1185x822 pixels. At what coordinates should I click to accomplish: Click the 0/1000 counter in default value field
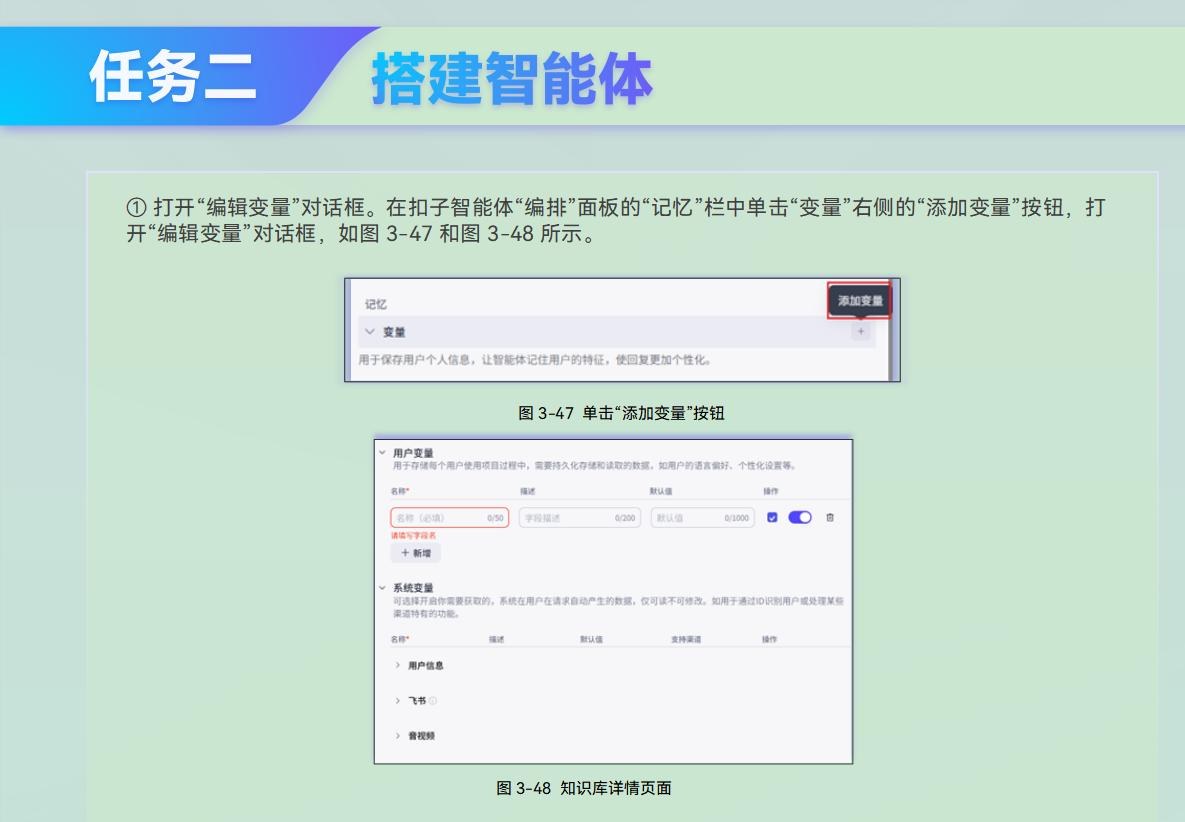point(736,518)
